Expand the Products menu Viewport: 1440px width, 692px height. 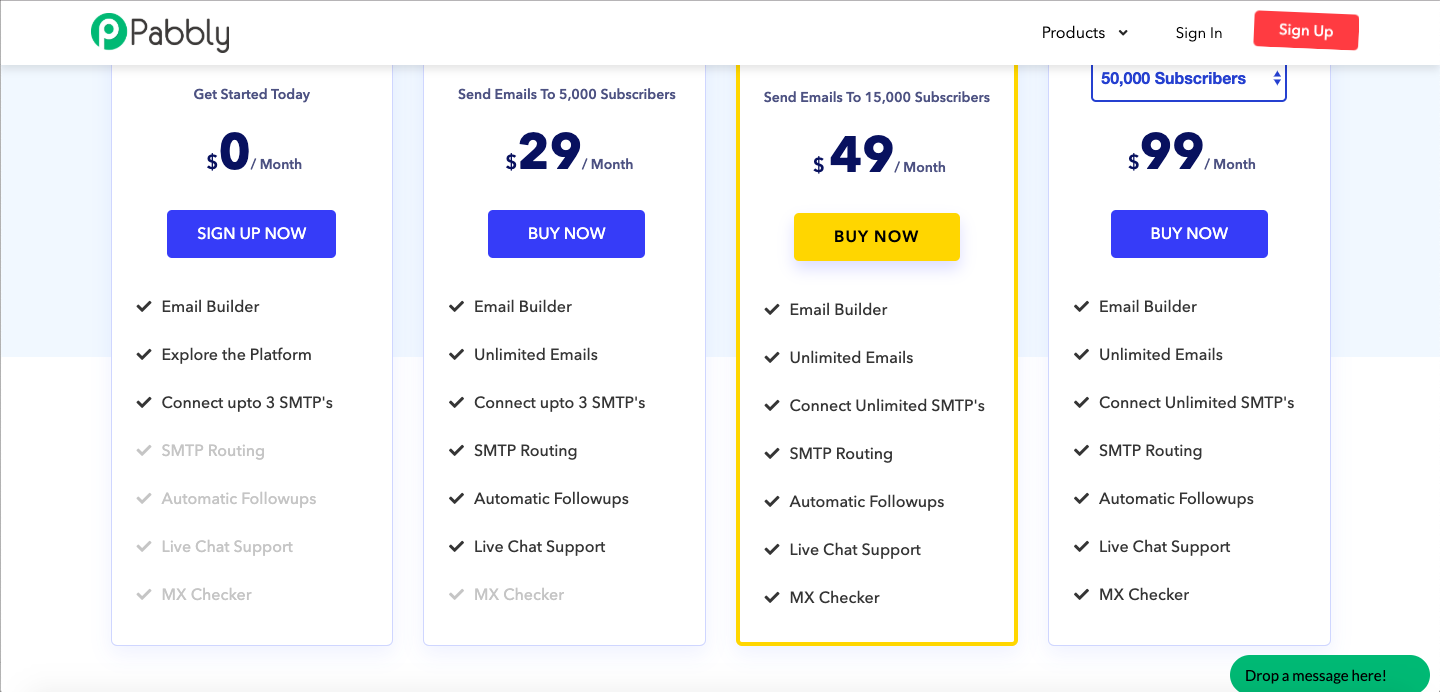coord(1085,33)
